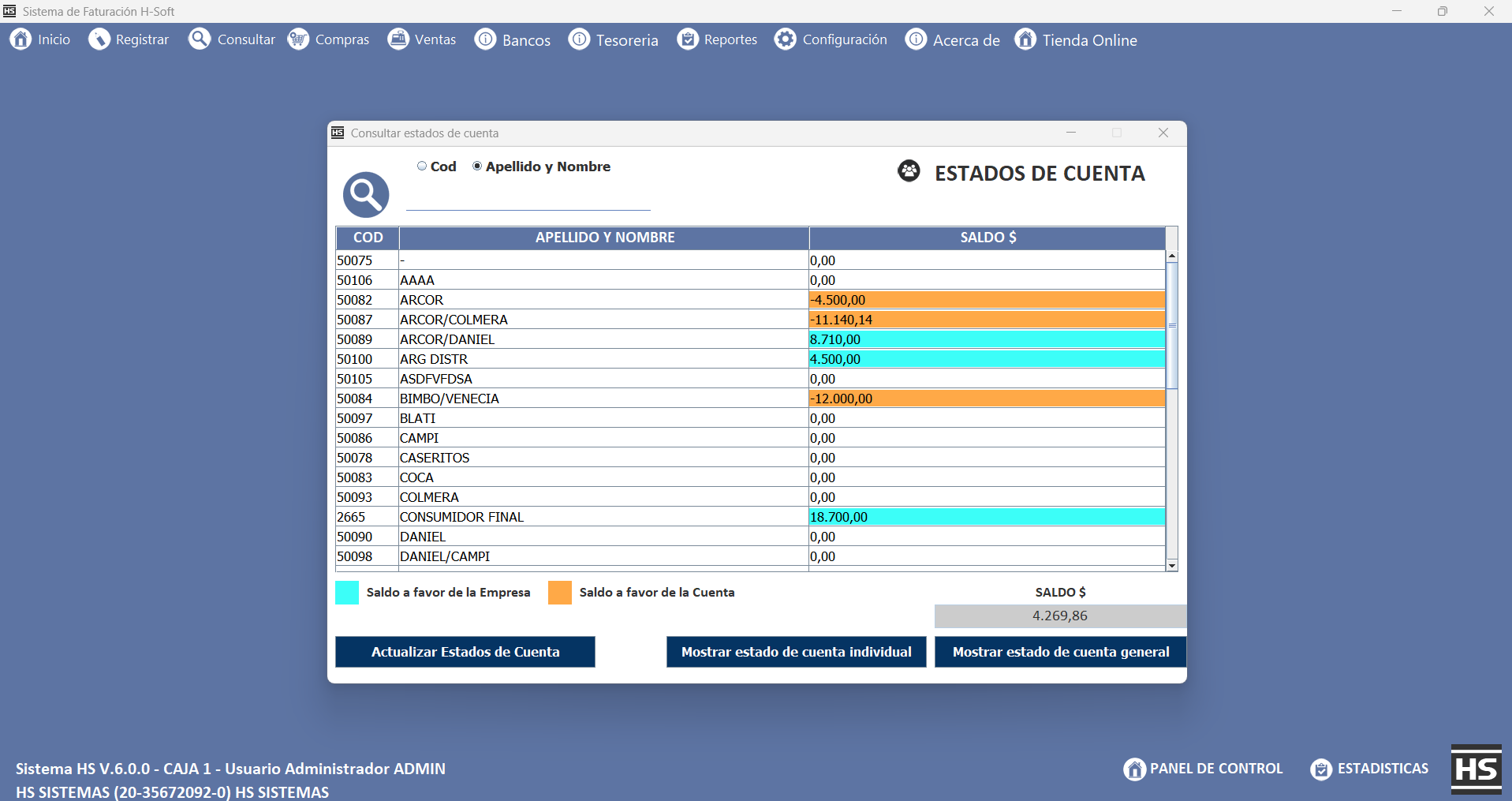Click the HS logo at bottom right
Viewport: 1512px width, 801px height.
pos(1476,769)
